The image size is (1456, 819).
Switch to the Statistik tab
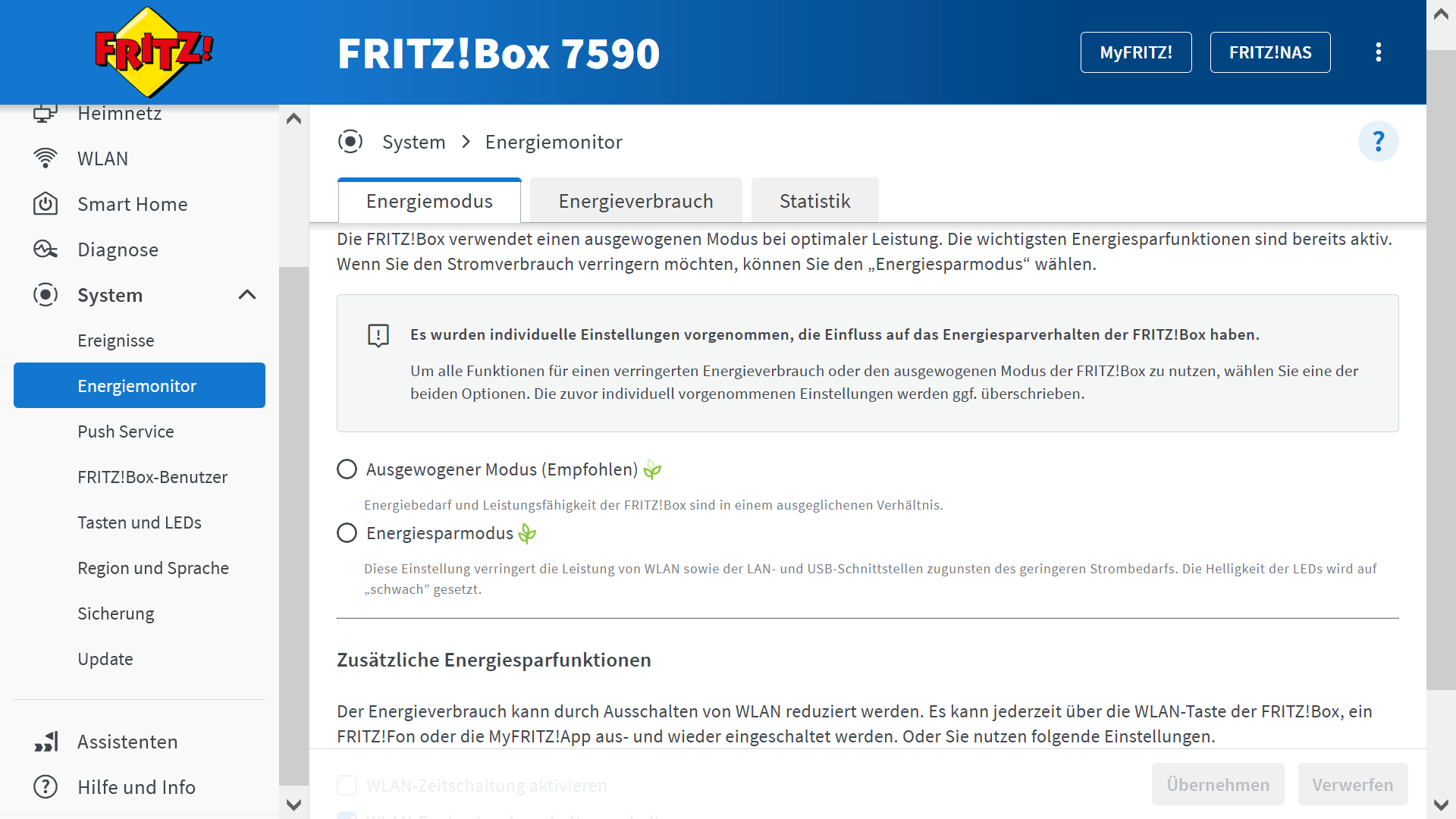coord(814,201)
